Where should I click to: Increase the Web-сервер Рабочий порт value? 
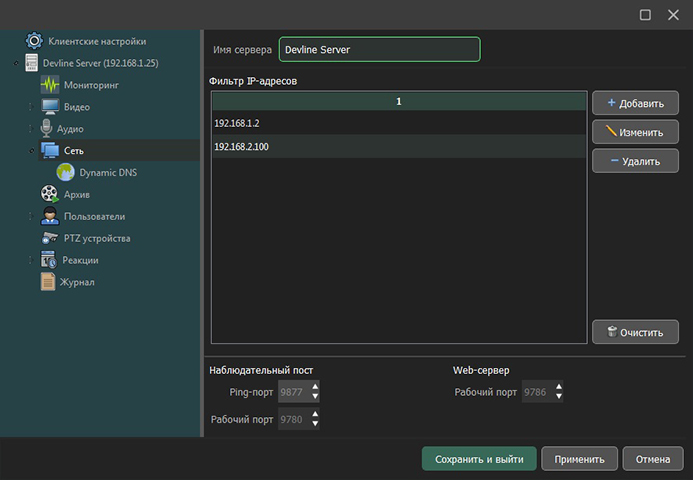559,388
